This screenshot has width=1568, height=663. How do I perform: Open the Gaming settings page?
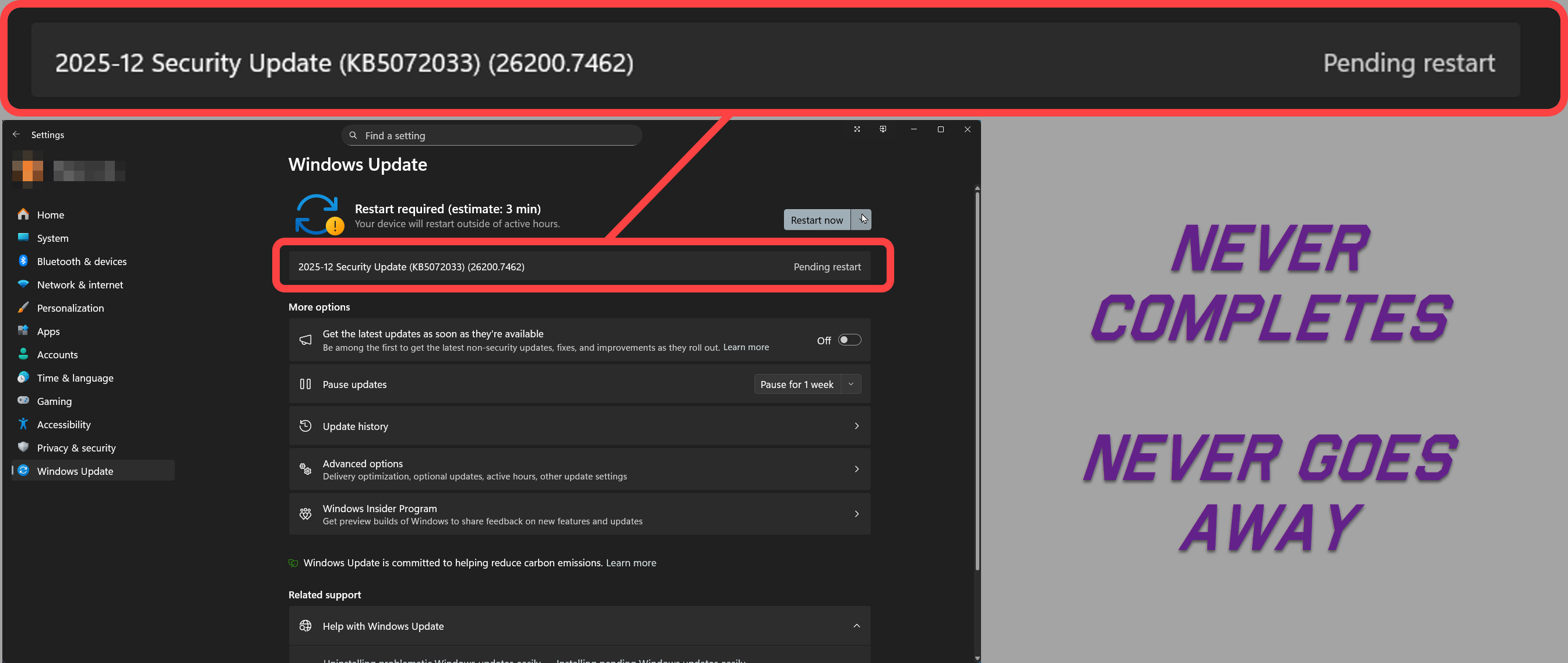click(93, 401)
